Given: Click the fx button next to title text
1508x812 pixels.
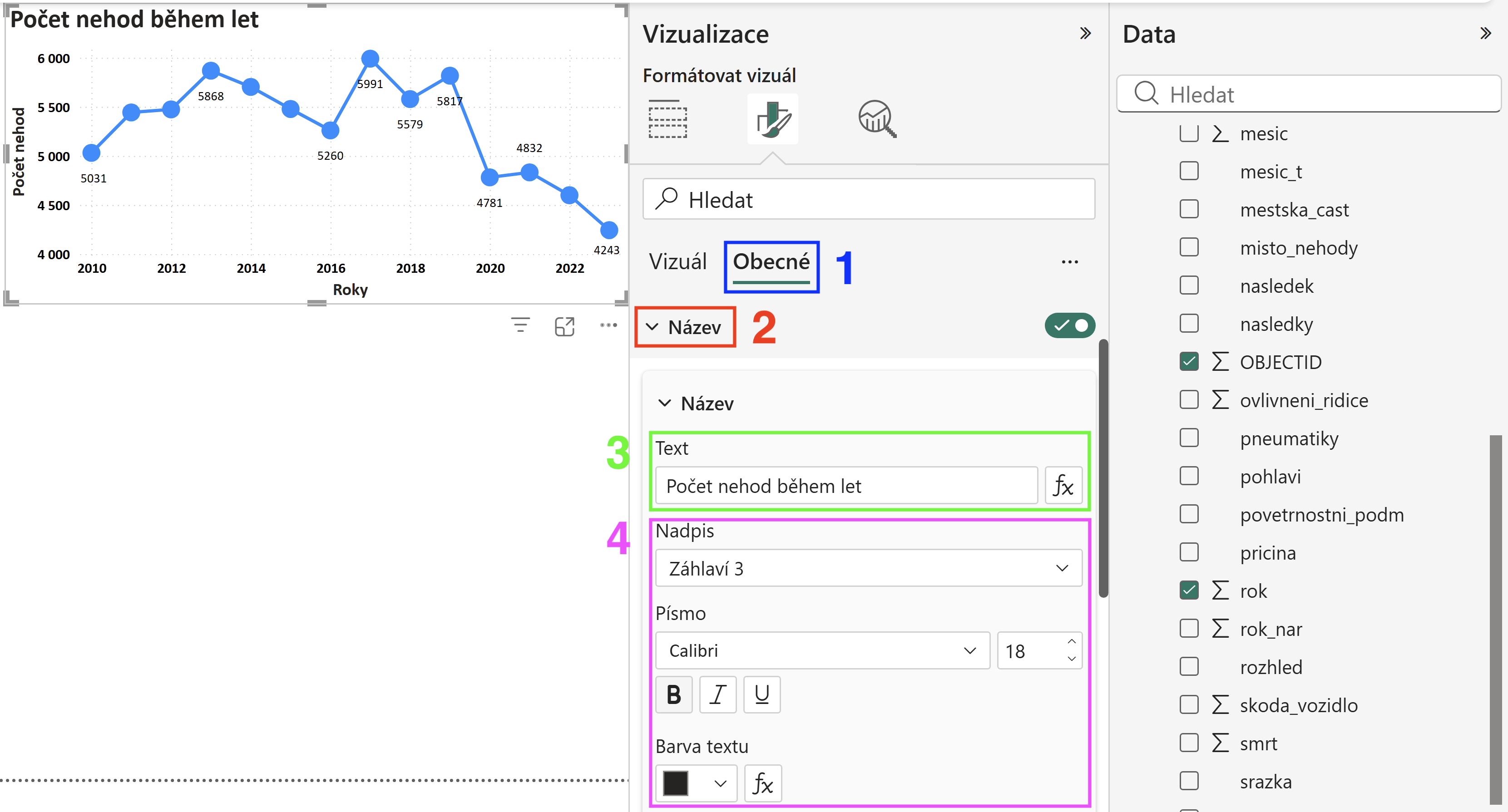Looking at the screenshot, I should [x=1063, y=486].
